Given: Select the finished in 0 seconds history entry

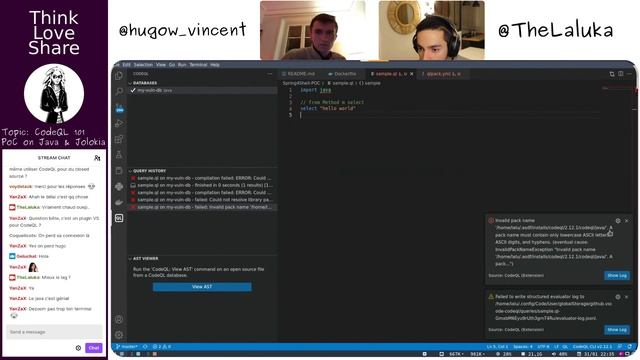Looking at the screenshot, I should 203,185.
